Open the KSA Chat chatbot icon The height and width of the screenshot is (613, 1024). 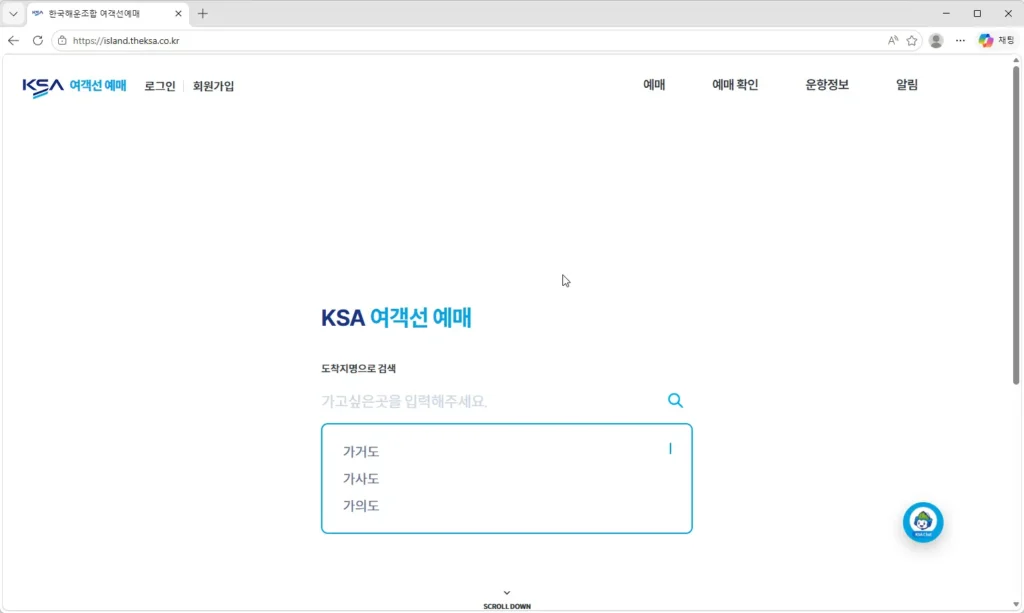coord(923,522)
